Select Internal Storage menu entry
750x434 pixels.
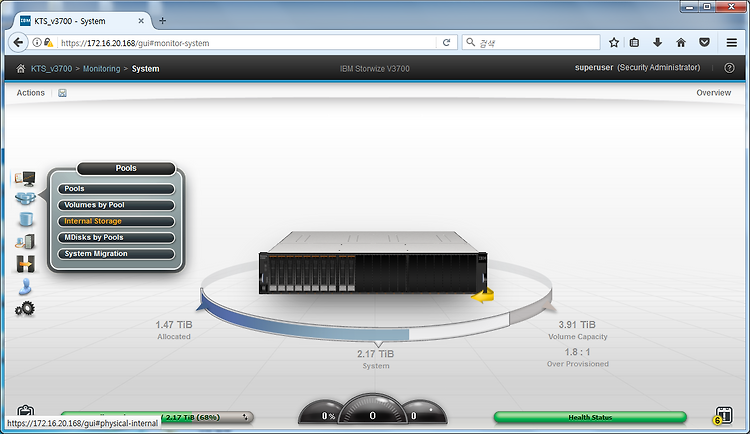(x=116, y=222)
